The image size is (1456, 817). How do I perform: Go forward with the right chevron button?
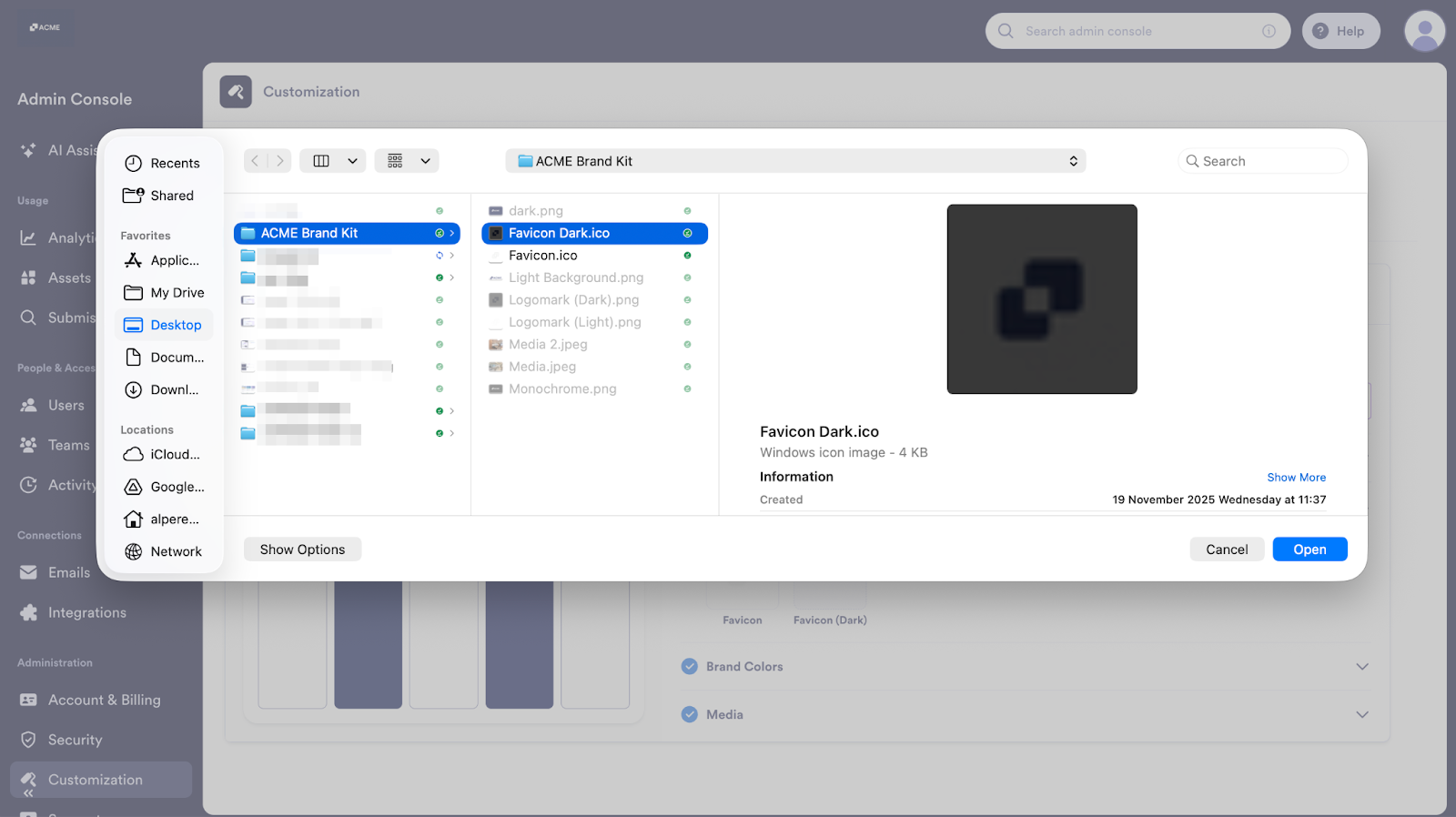coord(279,161)
